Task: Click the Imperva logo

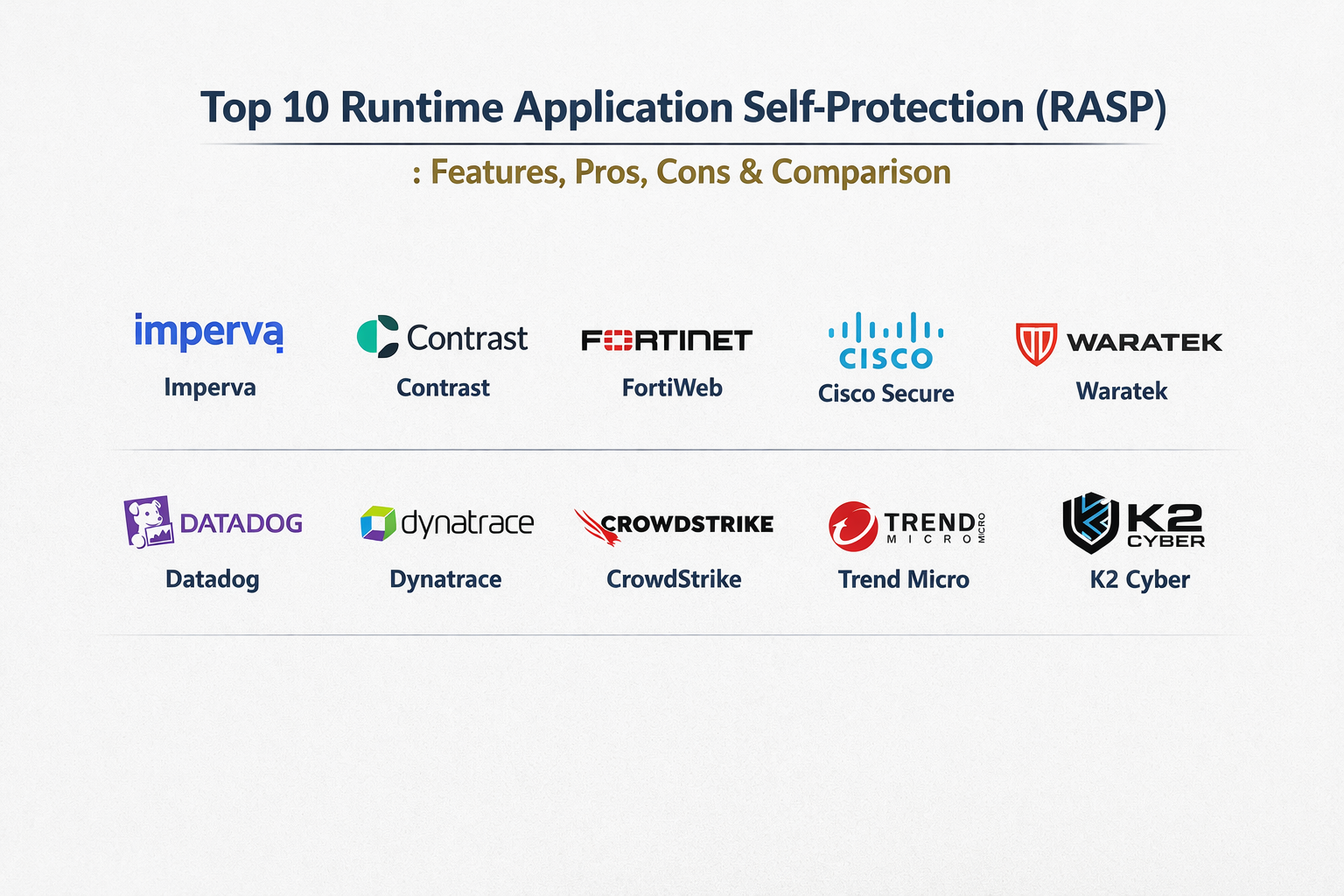Action: coord(208,332)
